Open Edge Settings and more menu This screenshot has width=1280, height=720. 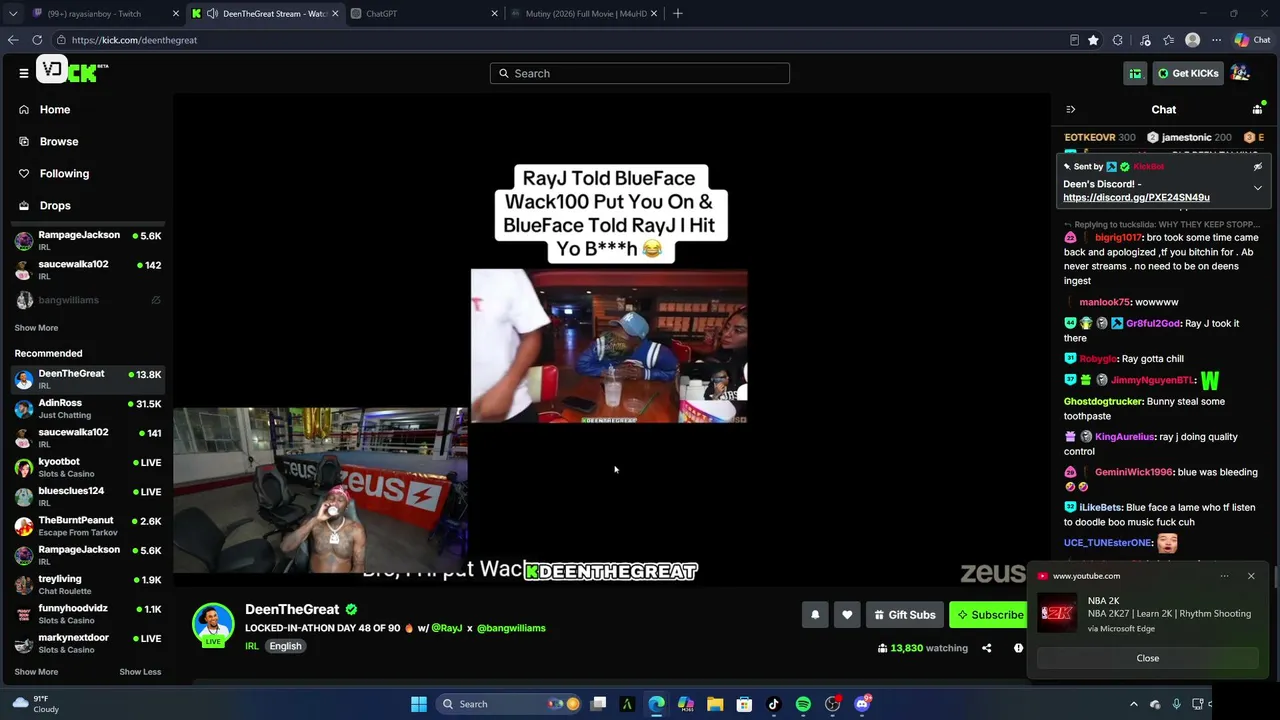point(1216,40)
